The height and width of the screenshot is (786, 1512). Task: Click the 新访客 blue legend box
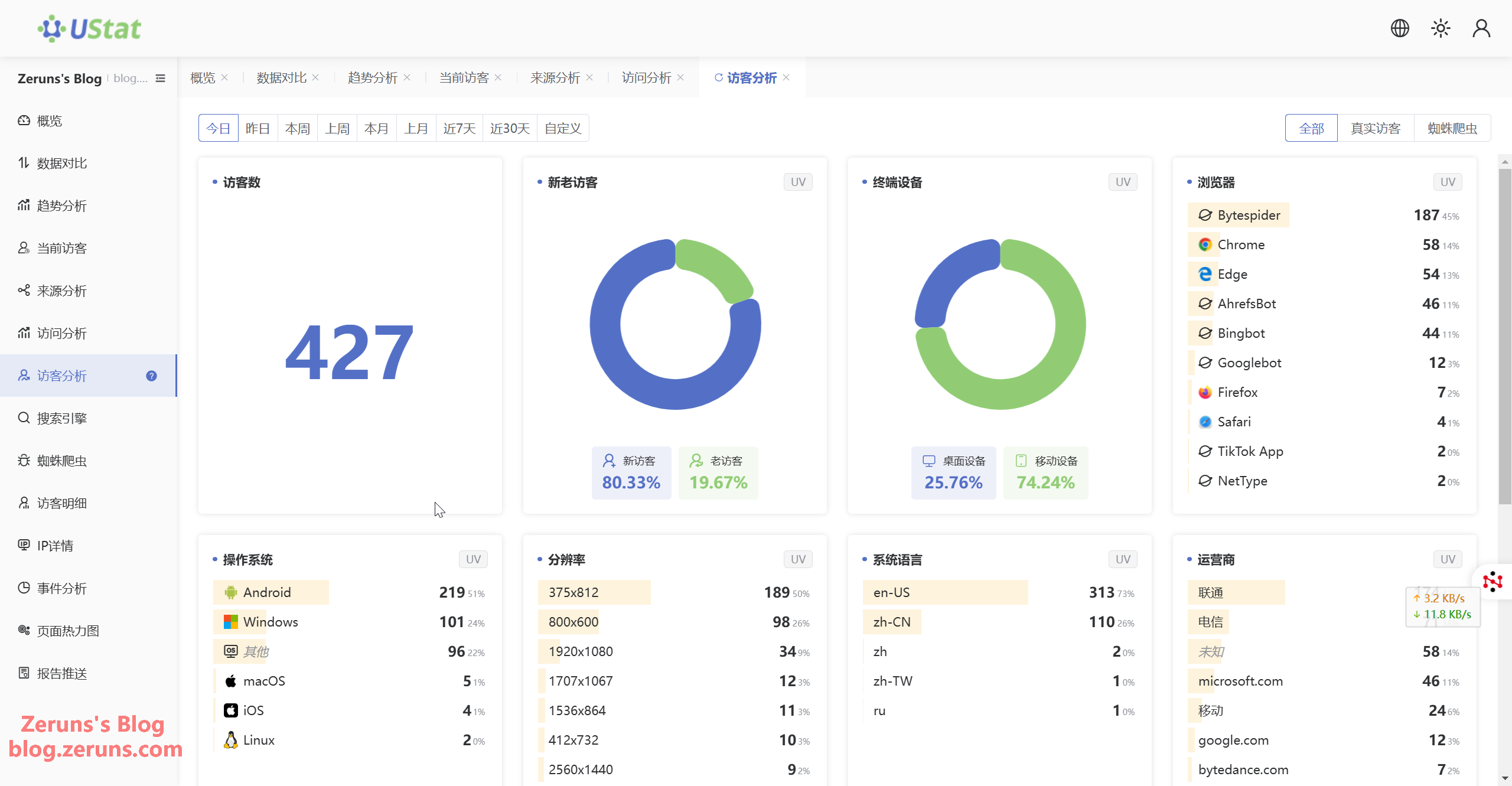(631, 473)
